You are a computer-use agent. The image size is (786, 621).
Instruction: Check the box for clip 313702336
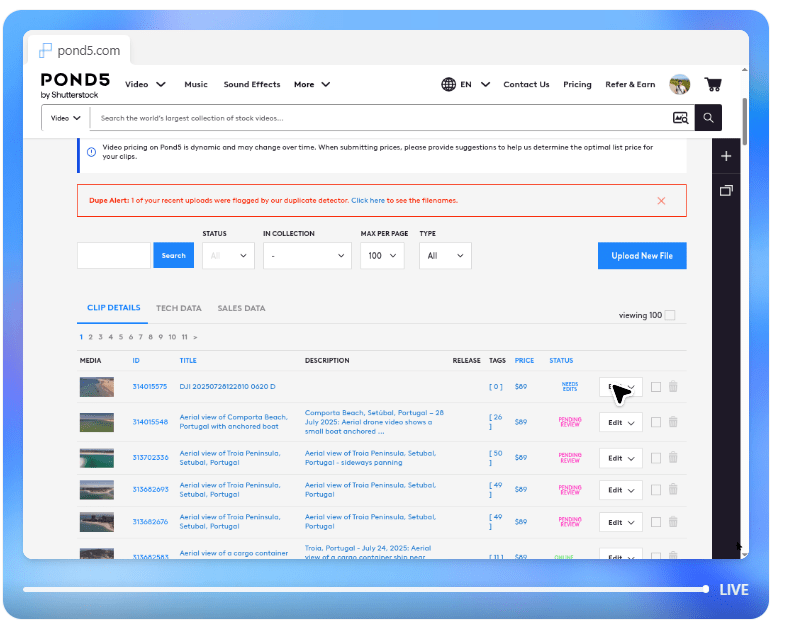655,457
